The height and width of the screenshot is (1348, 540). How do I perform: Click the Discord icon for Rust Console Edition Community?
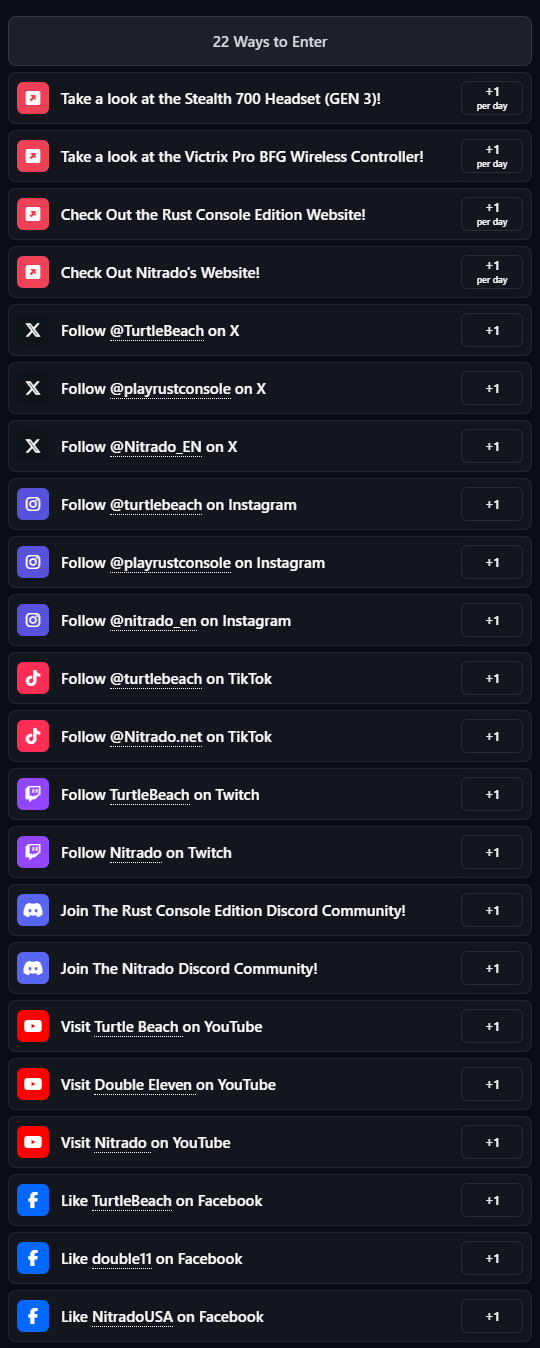pos(33,910)
